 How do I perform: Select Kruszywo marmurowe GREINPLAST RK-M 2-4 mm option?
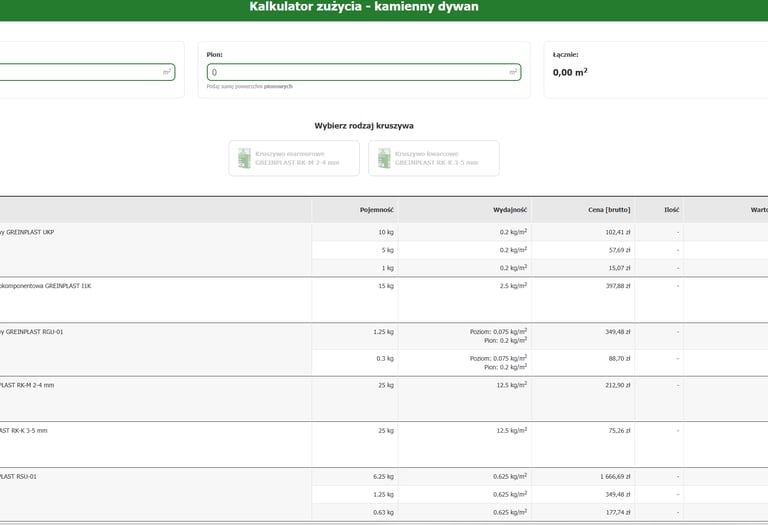(x=294, y=158)
